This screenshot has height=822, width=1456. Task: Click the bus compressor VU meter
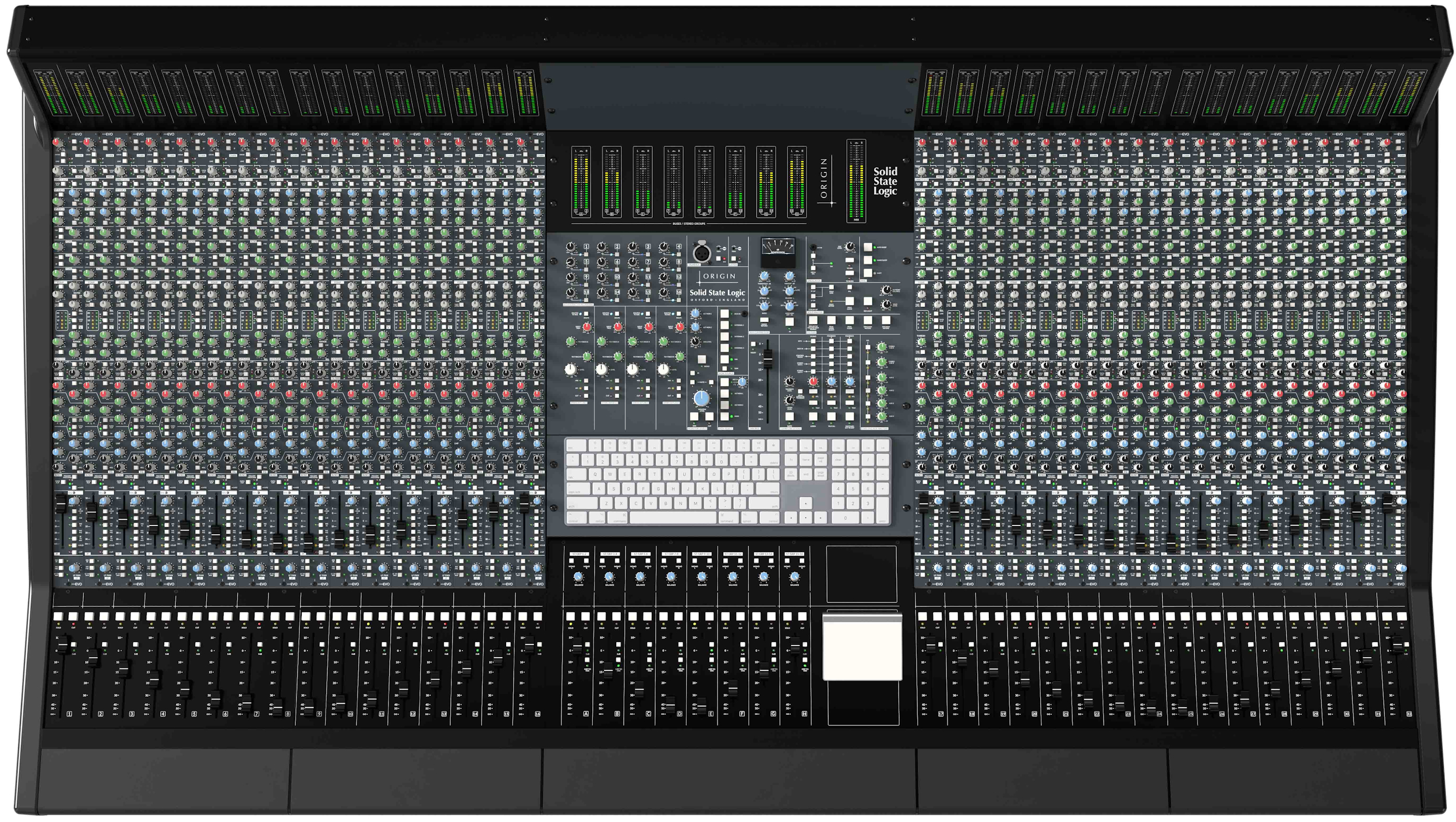pyautogui.click(x=778, y=246)
